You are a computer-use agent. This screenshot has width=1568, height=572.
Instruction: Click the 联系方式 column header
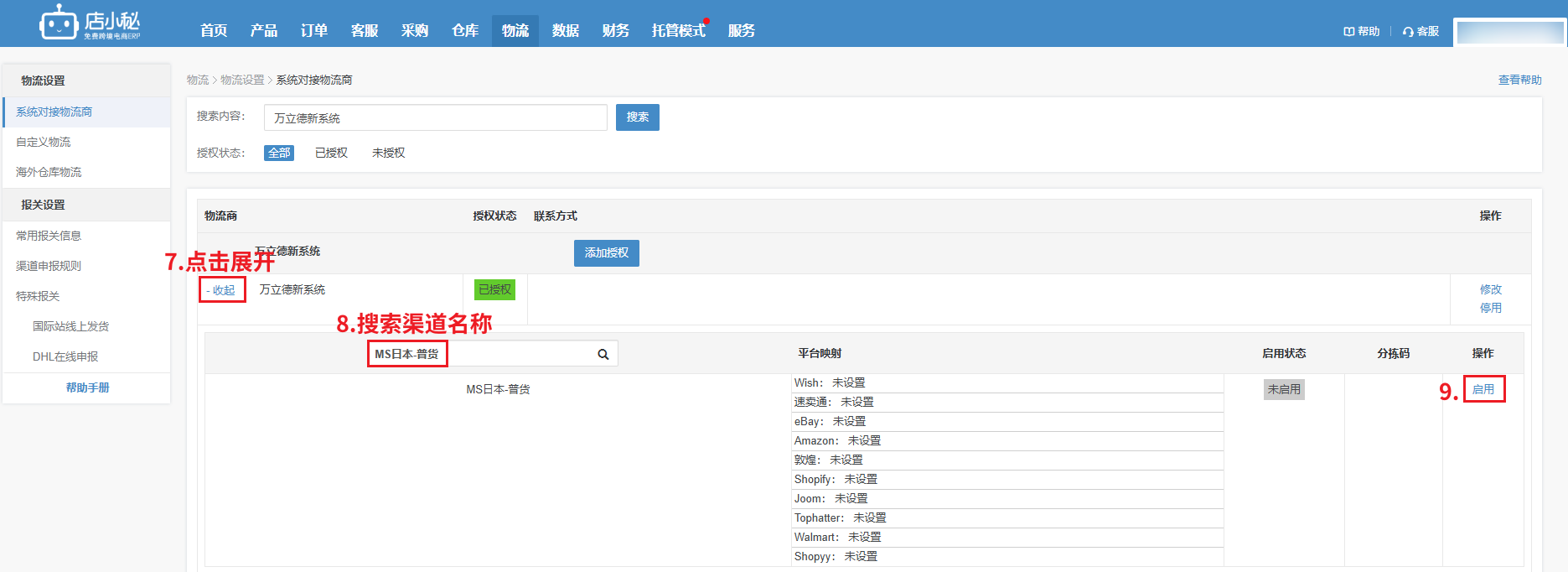pos(556,216)
